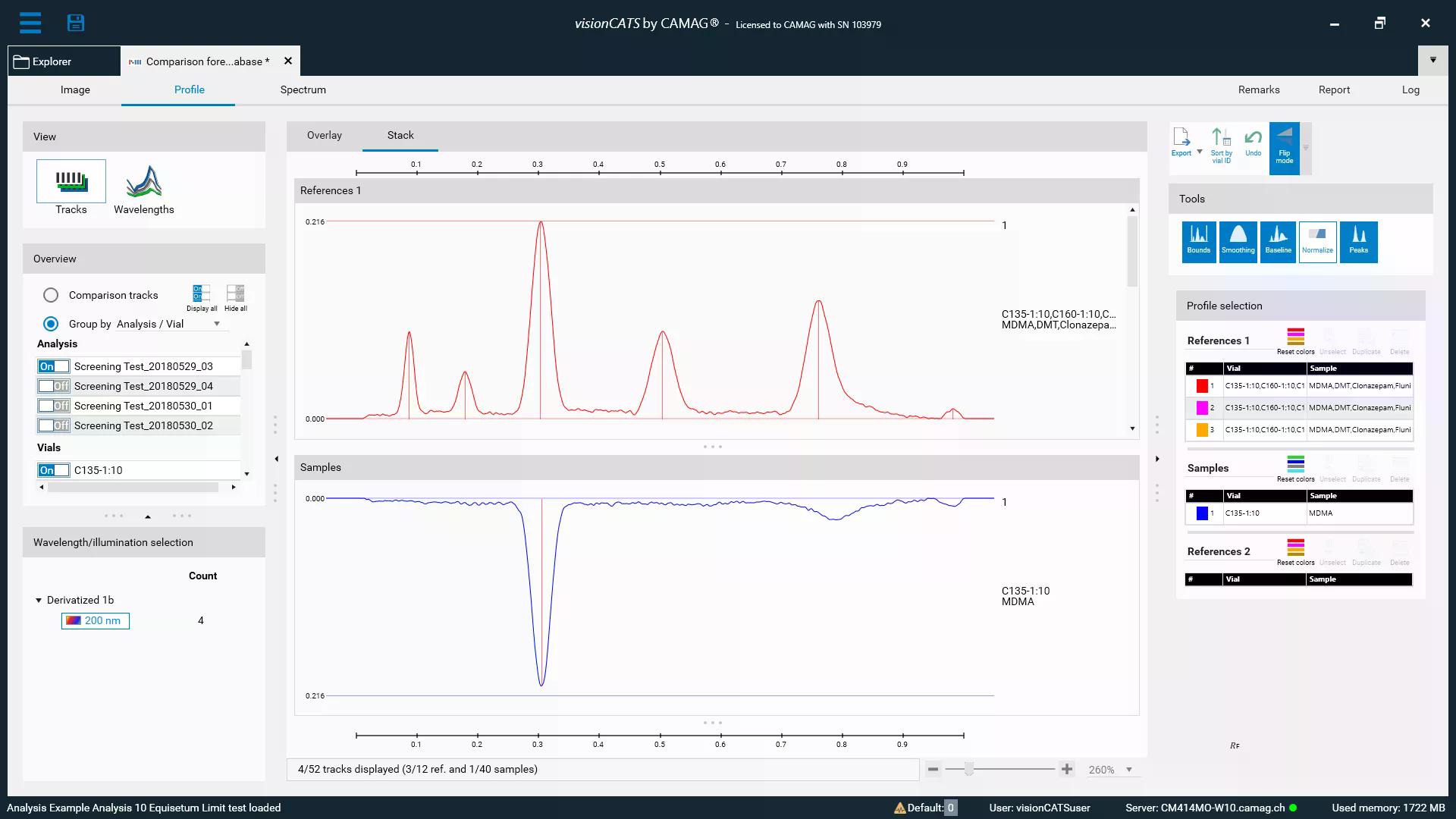Toggle the Normalize tool
The width and height of the screenshot is (1456, 819).
coord(1317,241)
